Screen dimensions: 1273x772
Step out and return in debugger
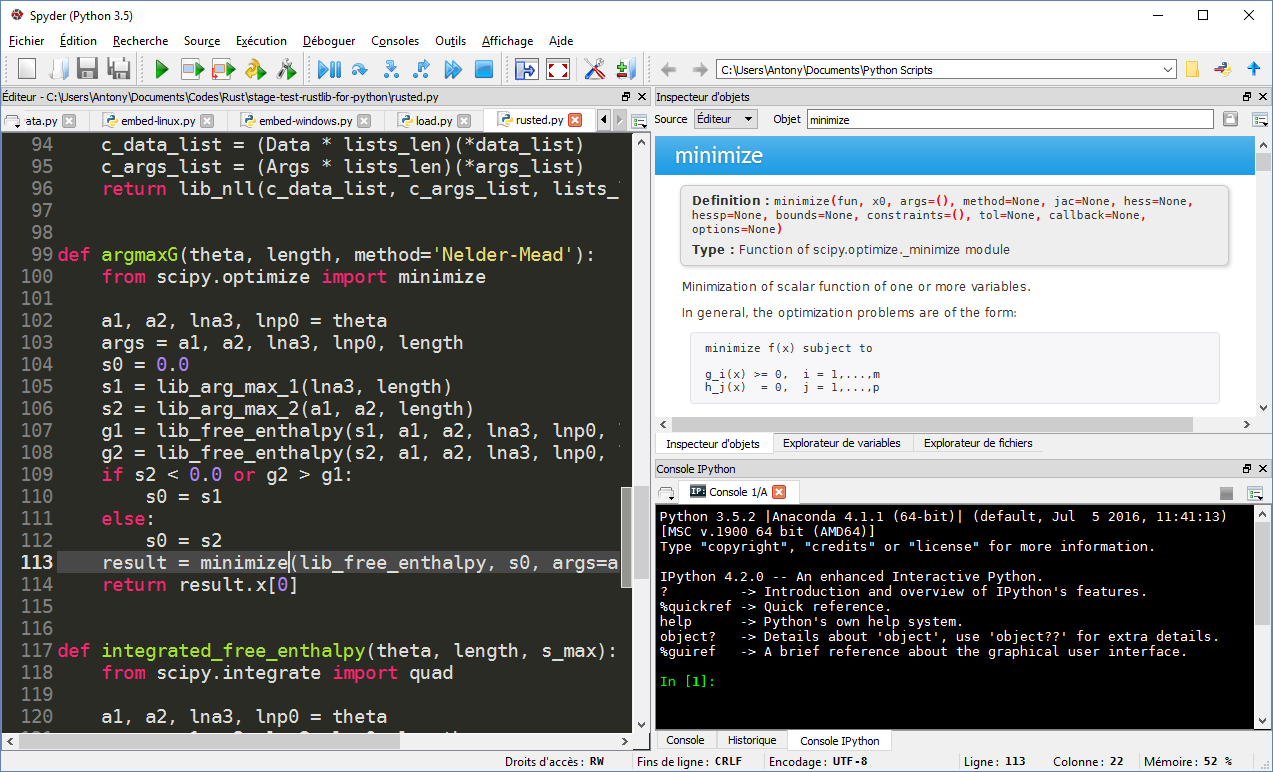422,69
